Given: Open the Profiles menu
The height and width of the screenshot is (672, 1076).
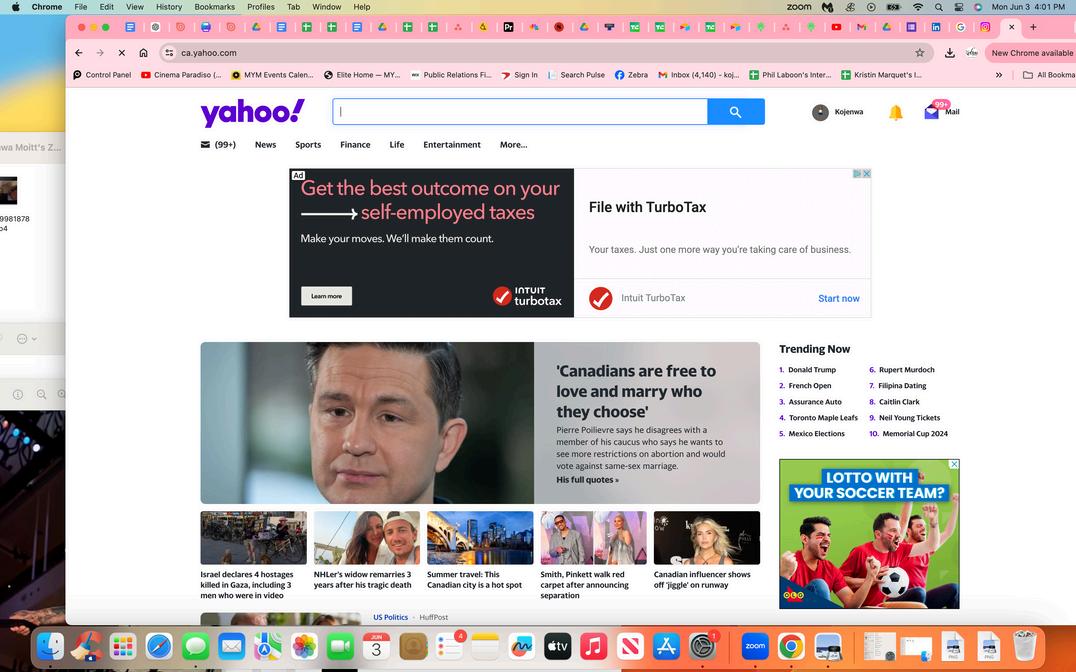Looking at the screenshot, I should coord(261,7).
